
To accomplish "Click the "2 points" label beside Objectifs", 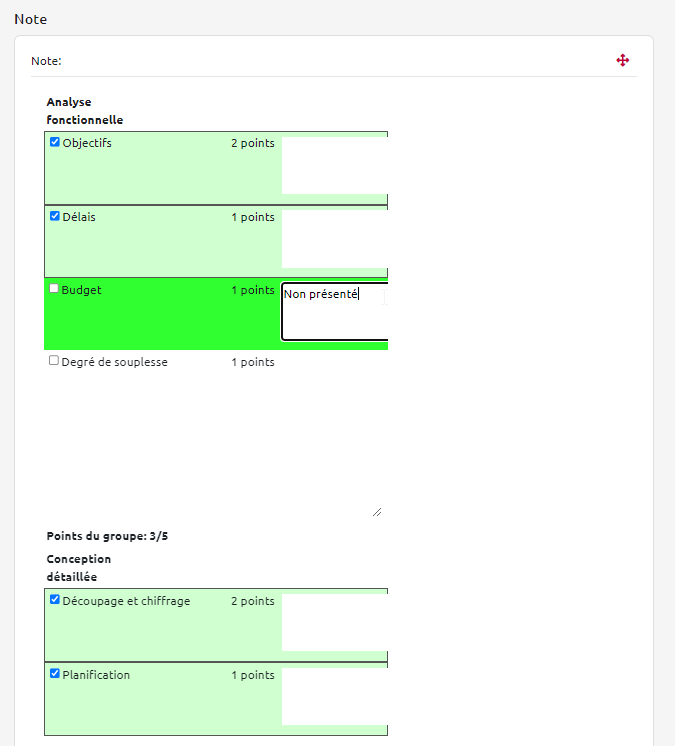I will click(252, 143).
